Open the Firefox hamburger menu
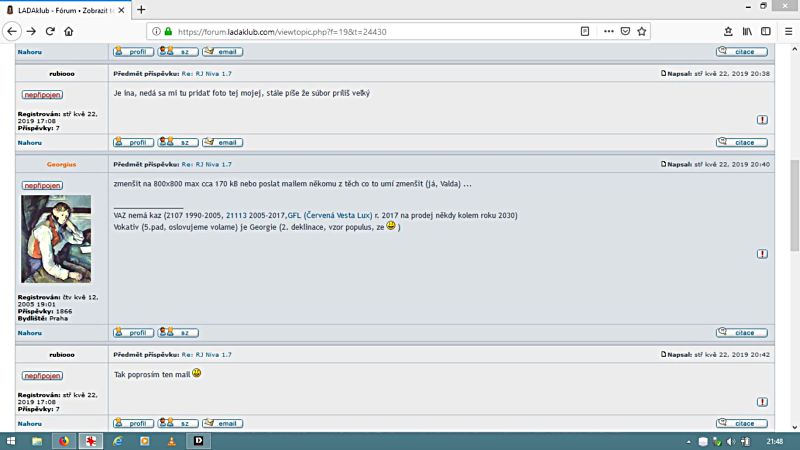 [x=787, y=31]
